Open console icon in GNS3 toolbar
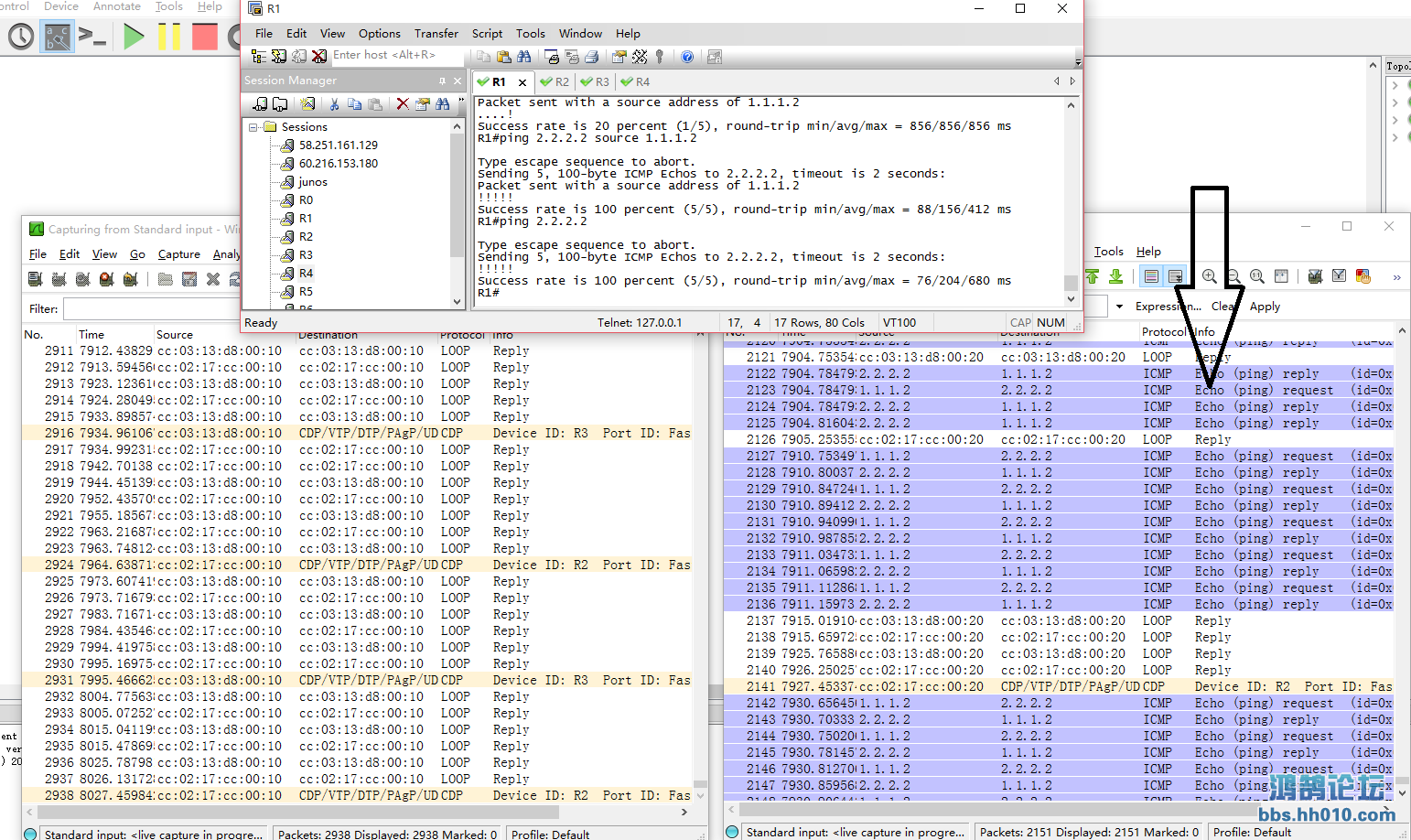1411x840 pixels. coord(92,37)
